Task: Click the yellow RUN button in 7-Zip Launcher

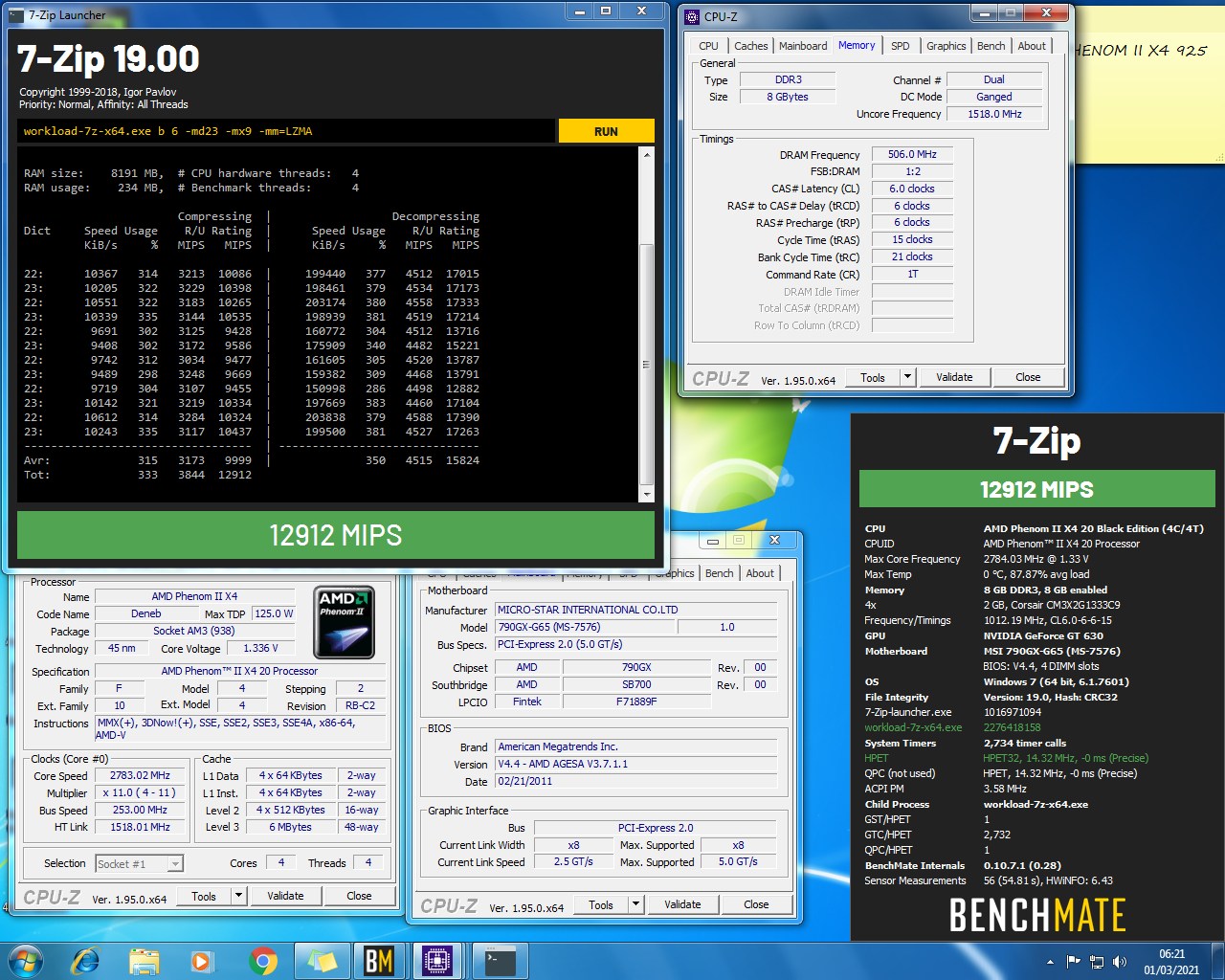Action: (606, 131)
